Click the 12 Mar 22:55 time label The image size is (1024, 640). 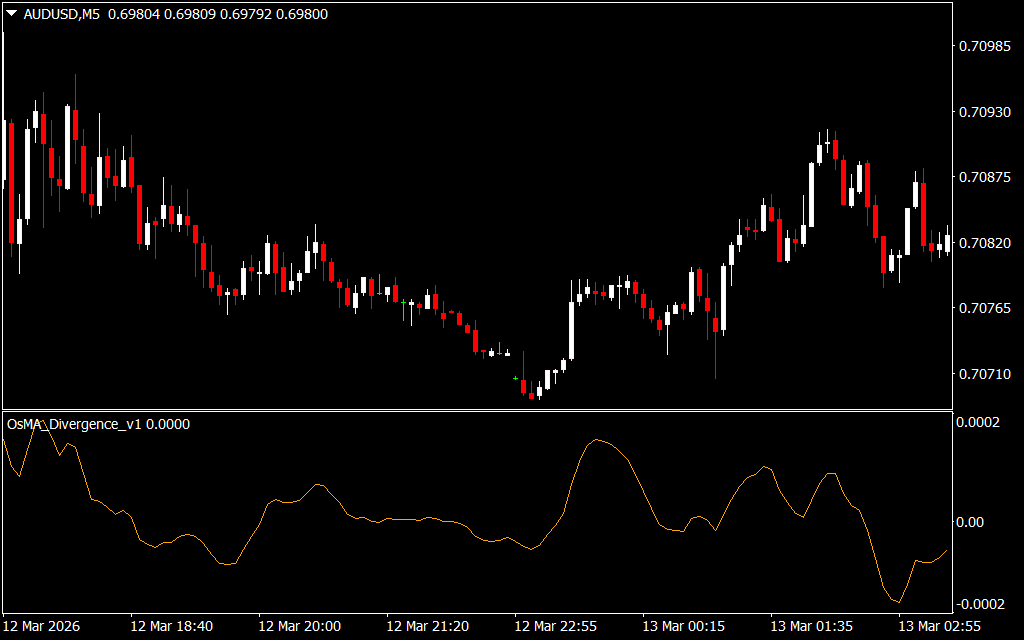(x=555, y=626)
